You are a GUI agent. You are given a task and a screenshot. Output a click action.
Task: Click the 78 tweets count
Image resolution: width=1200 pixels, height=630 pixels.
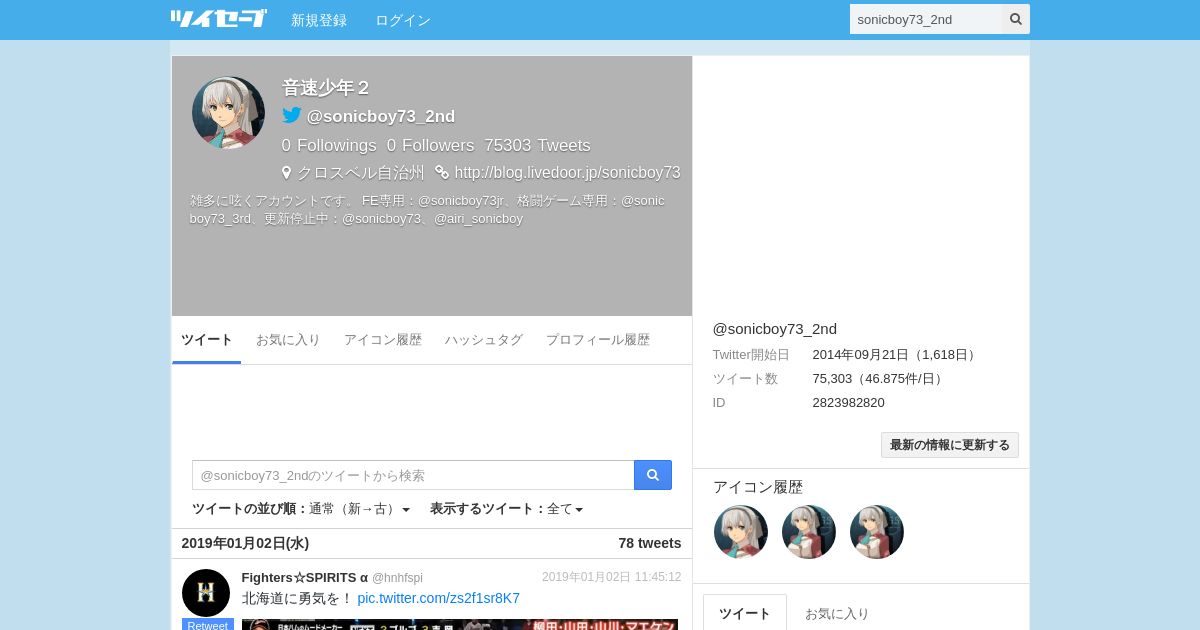(x=650, y=543)
